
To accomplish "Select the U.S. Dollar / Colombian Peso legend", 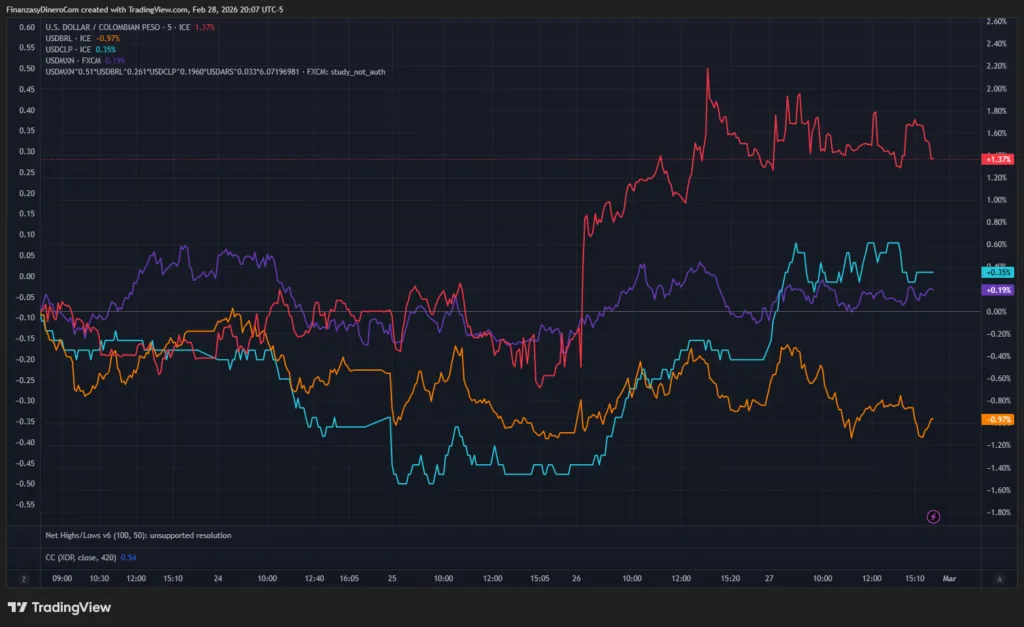I will [x=118, y=27].
